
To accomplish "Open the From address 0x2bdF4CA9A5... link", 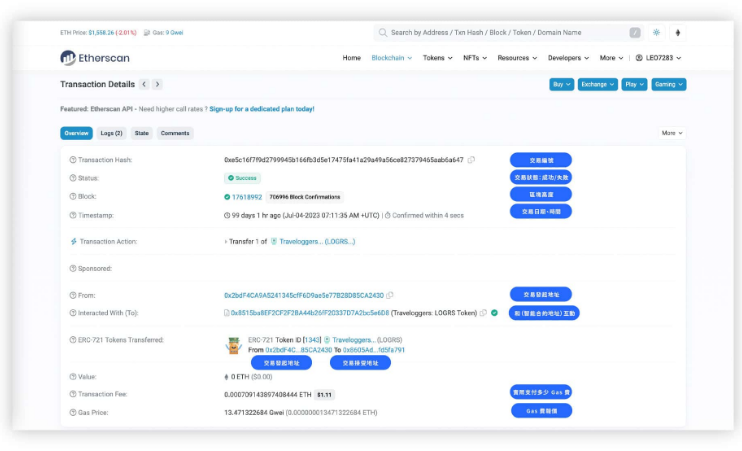I will pos(304,295).
